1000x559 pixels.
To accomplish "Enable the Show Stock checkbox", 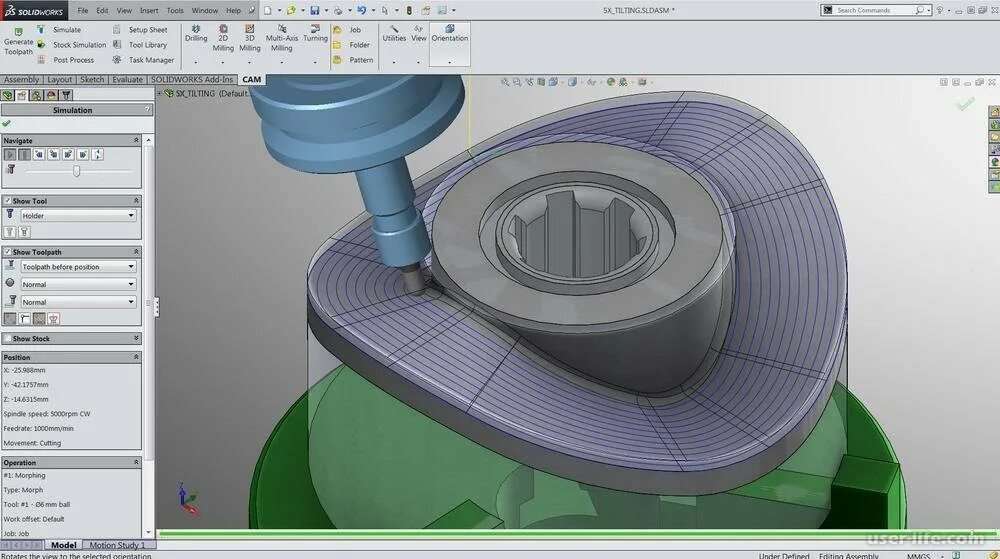I will click(x=8, y=338).
